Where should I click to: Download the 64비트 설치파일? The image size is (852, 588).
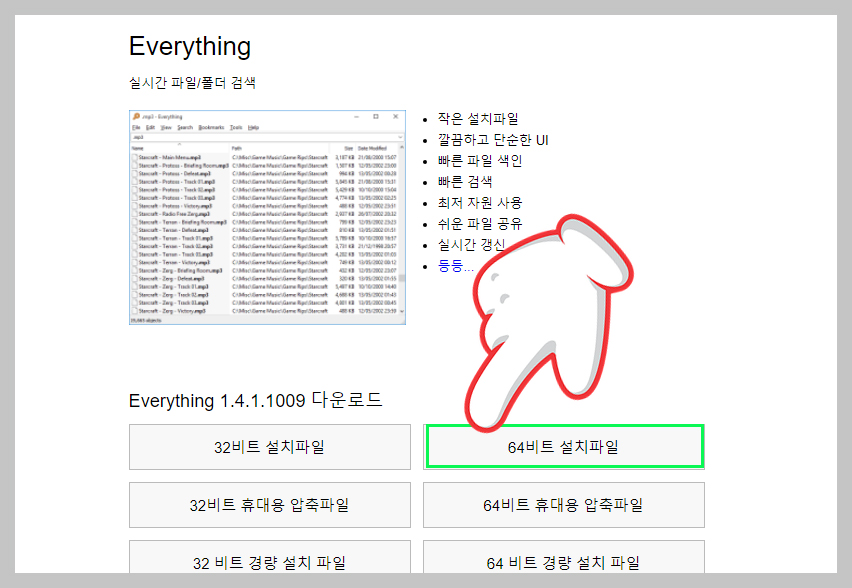click(563, 447)
